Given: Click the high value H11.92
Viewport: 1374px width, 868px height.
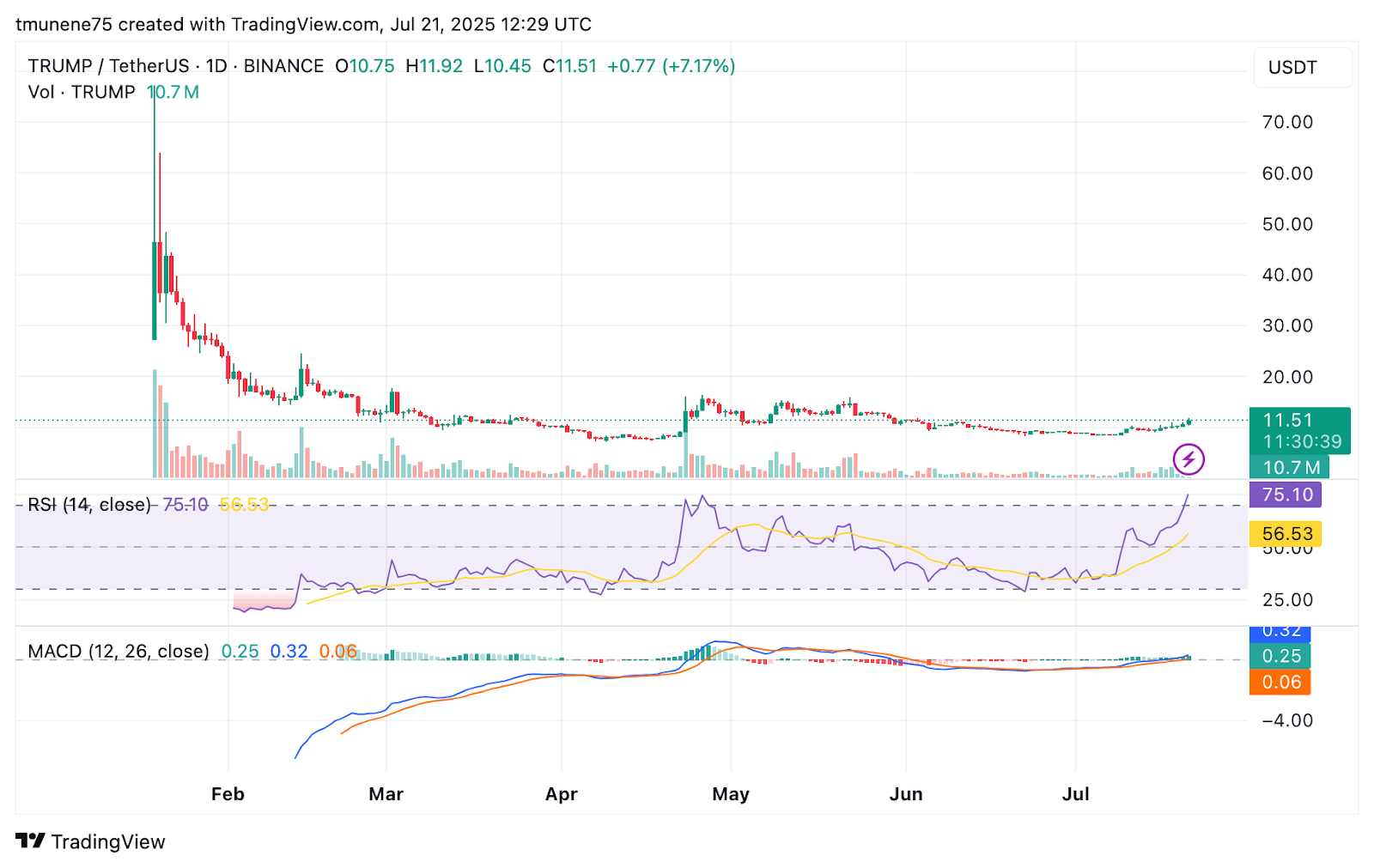Looking at the screenshot, I should click(435, 66).
